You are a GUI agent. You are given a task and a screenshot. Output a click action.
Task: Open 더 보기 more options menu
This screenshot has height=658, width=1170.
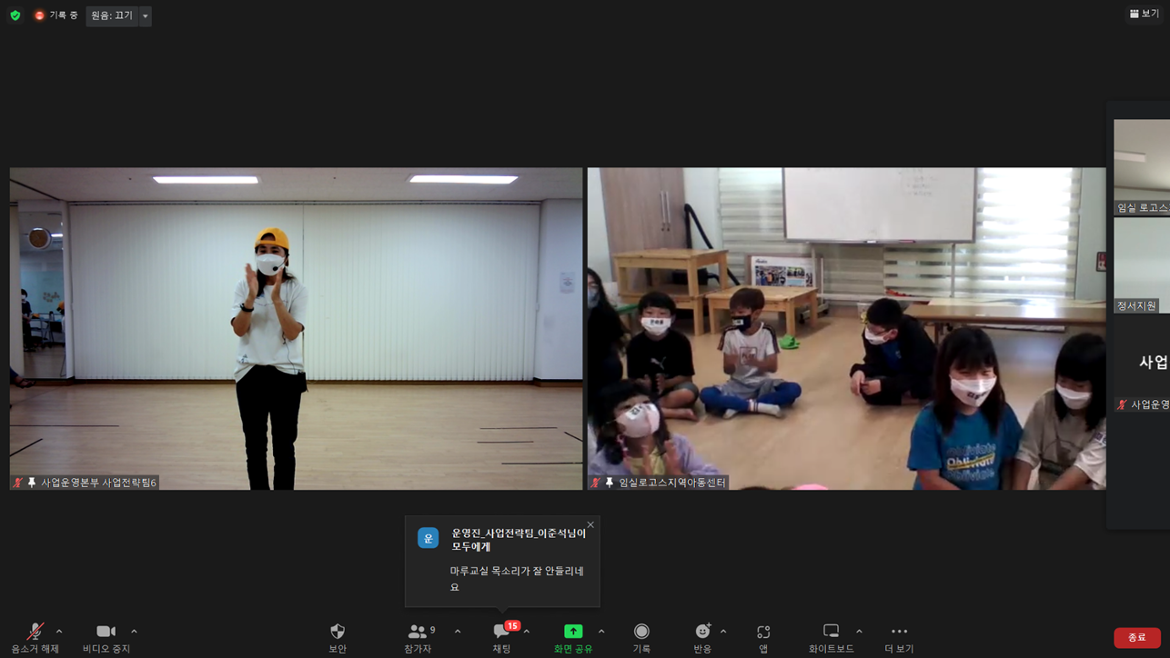click(899, 637)
